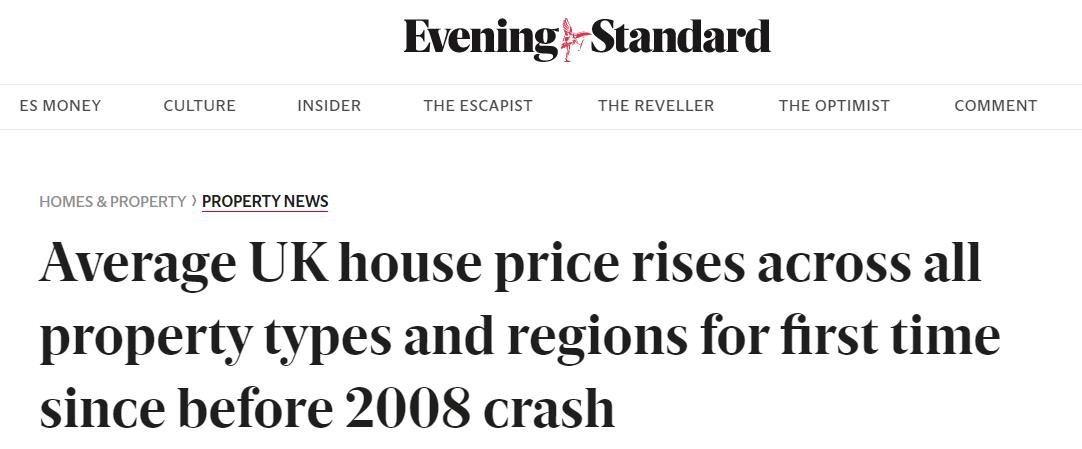Click the Homes & Property breadcrumb link
Screen dimensions: 1082x449
(112, 201)
